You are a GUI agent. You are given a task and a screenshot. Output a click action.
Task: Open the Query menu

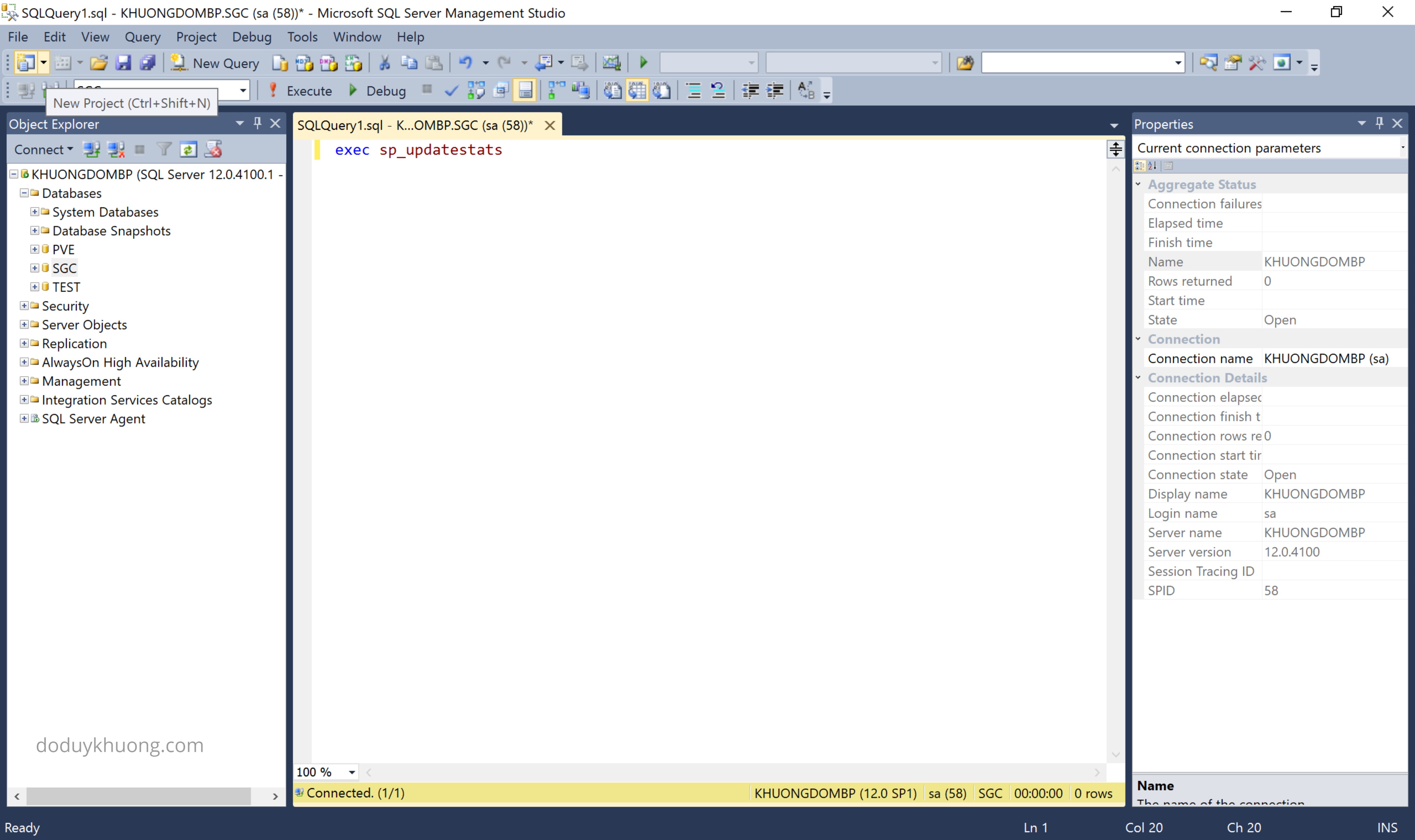pyautogui.click(x=142, y=37)
